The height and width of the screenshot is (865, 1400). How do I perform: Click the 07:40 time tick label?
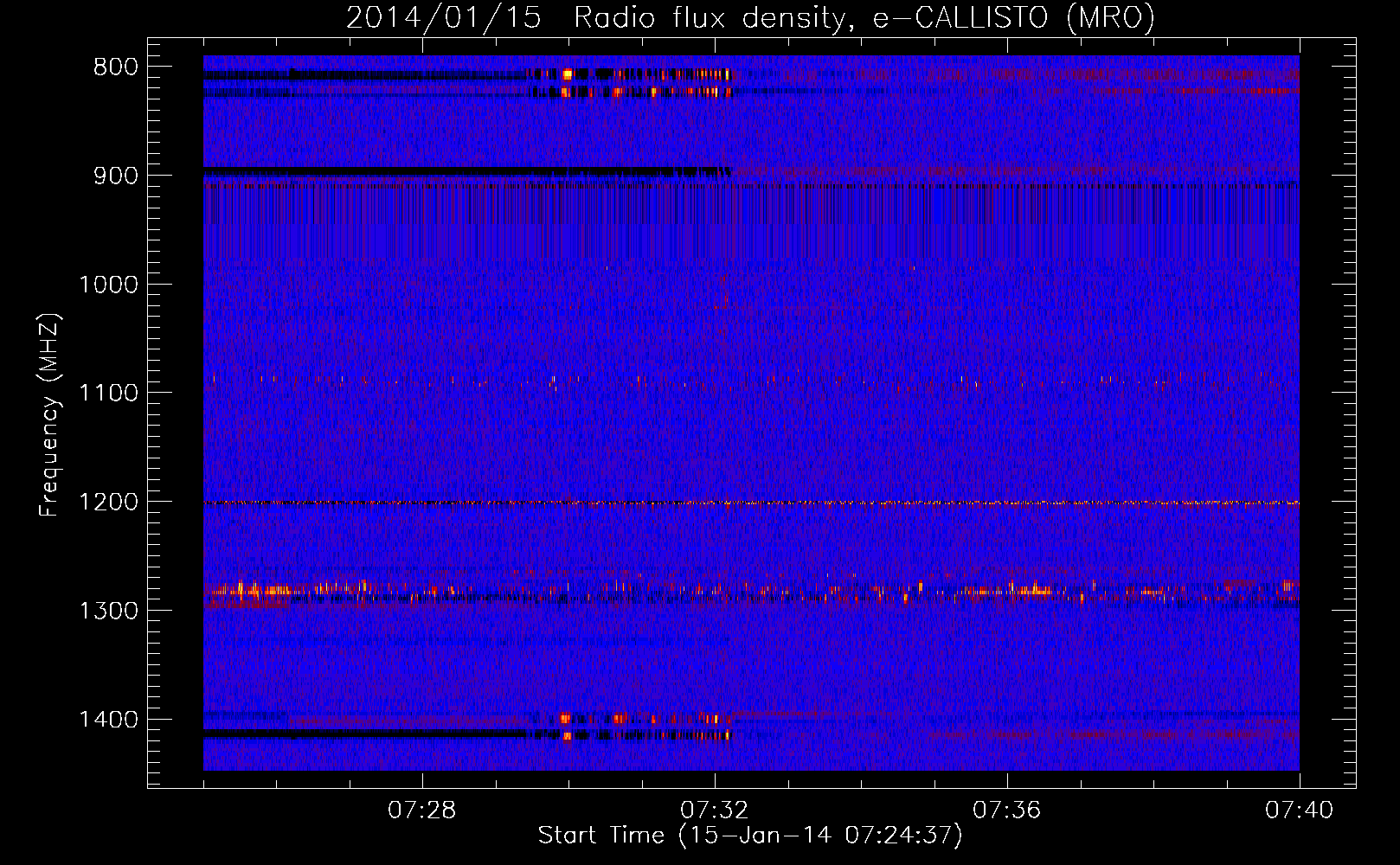pos(1300,811)
